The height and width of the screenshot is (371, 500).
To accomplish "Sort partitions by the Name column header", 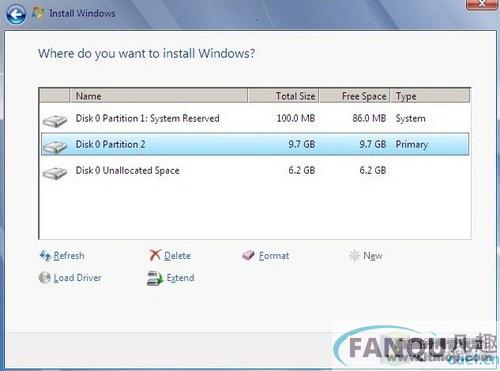I will 159,96.
